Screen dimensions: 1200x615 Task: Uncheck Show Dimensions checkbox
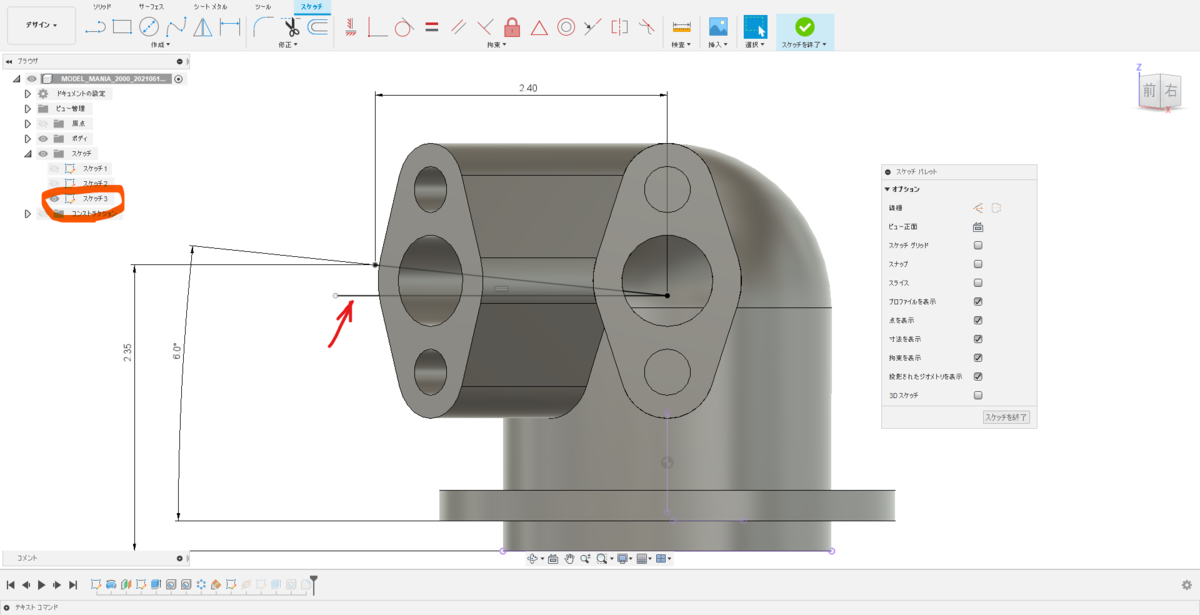click(x=978, y=339)
